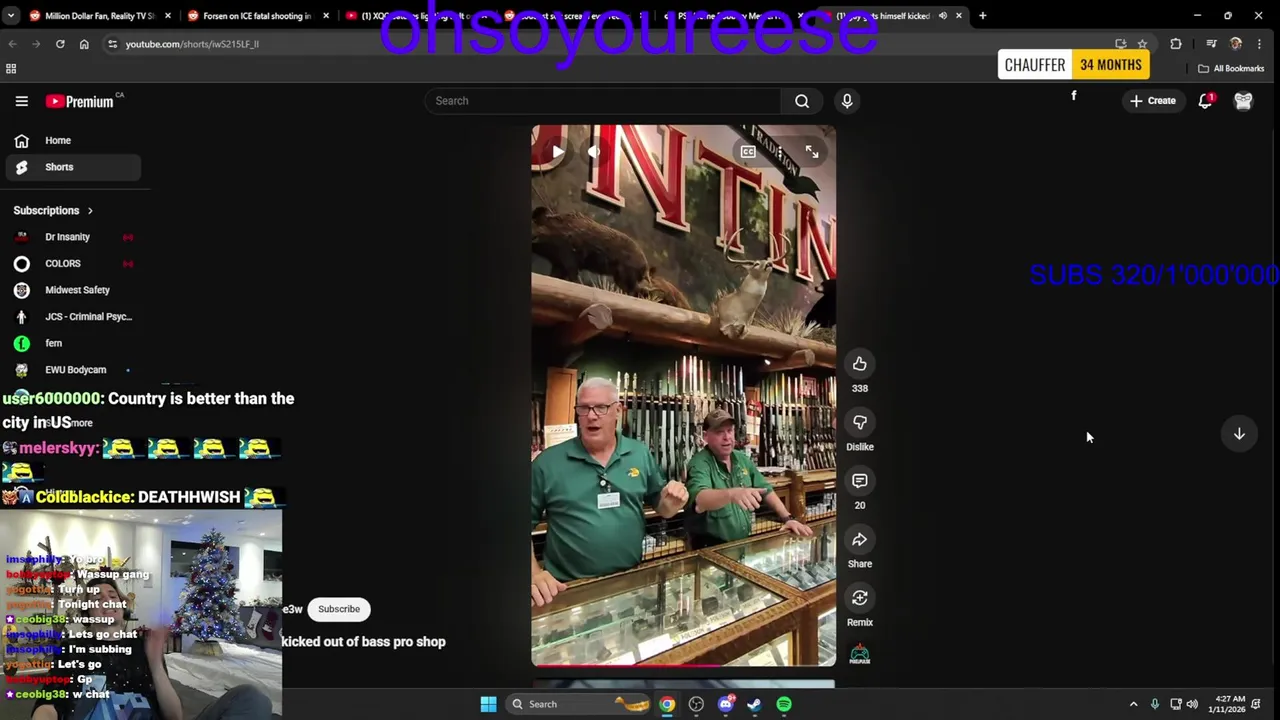1280x720 pixels.
Task: Open the COLORS channel
Action: 72,264
